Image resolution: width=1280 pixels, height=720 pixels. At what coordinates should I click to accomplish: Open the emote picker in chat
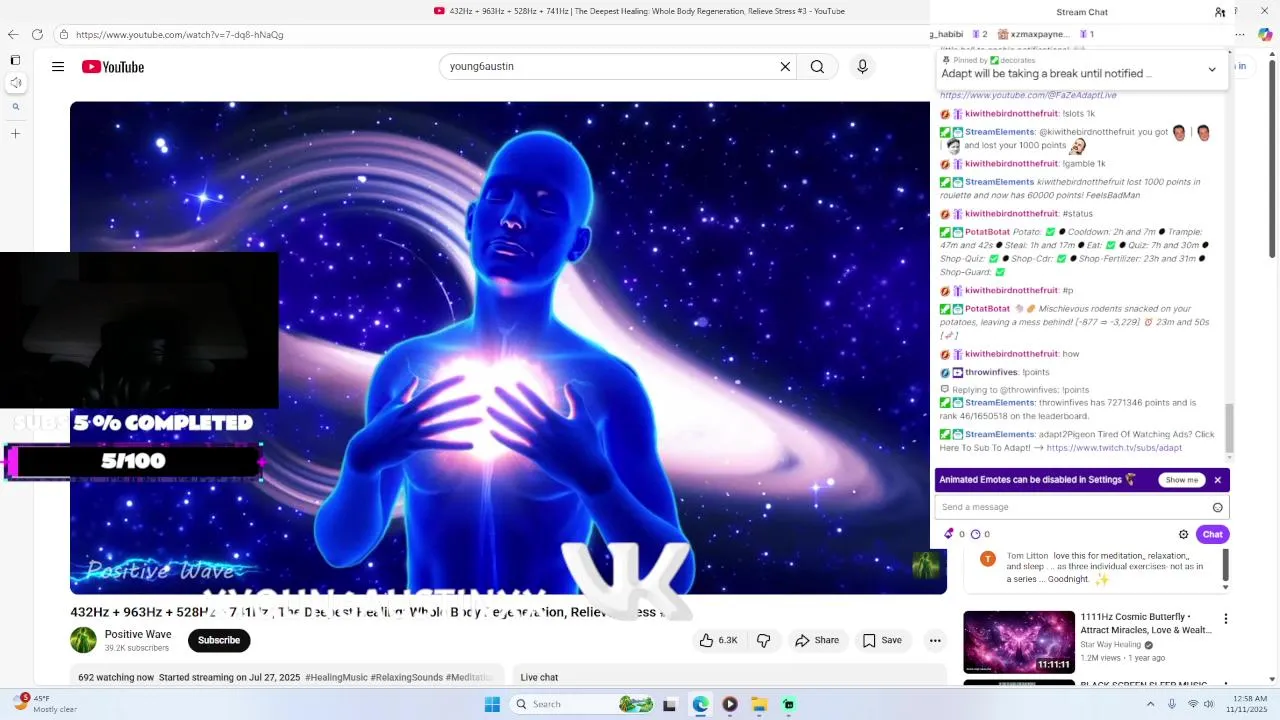coord(1217,507)
